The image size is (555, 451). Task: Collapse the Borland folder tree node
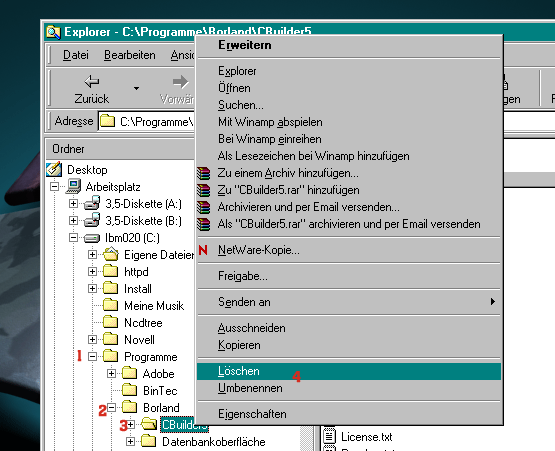click(111, 407)
